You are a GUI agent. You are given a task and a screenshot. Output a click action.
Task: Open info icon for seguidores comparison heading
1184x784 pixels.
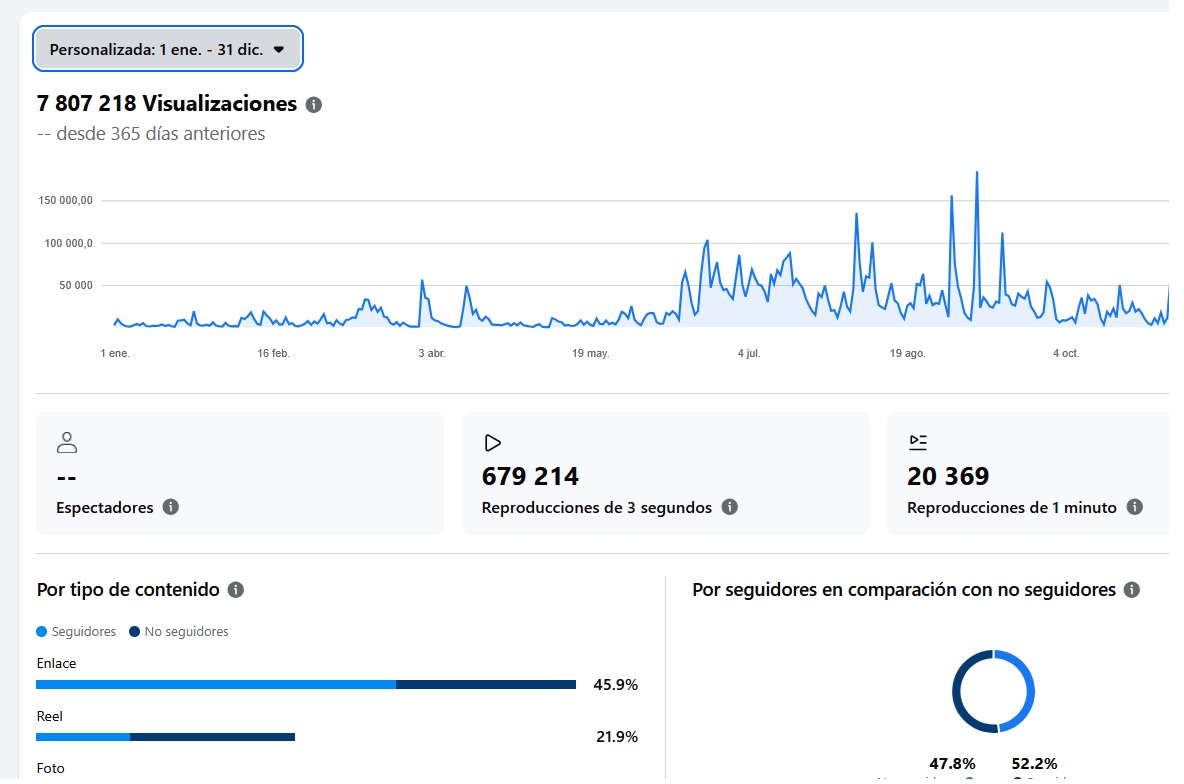(1132, 590)
